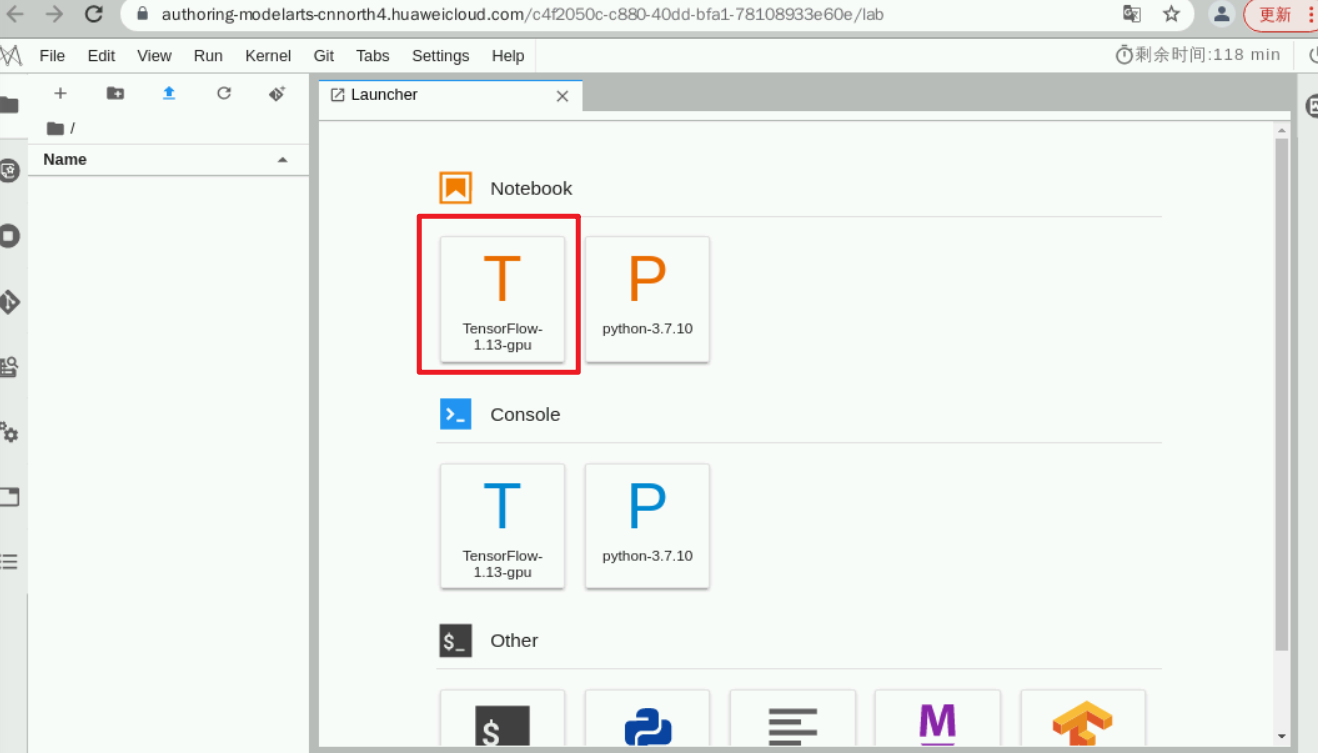Viewport: 1318px width, 753px height.
Task: Go back in browser history
Action: 16,14
